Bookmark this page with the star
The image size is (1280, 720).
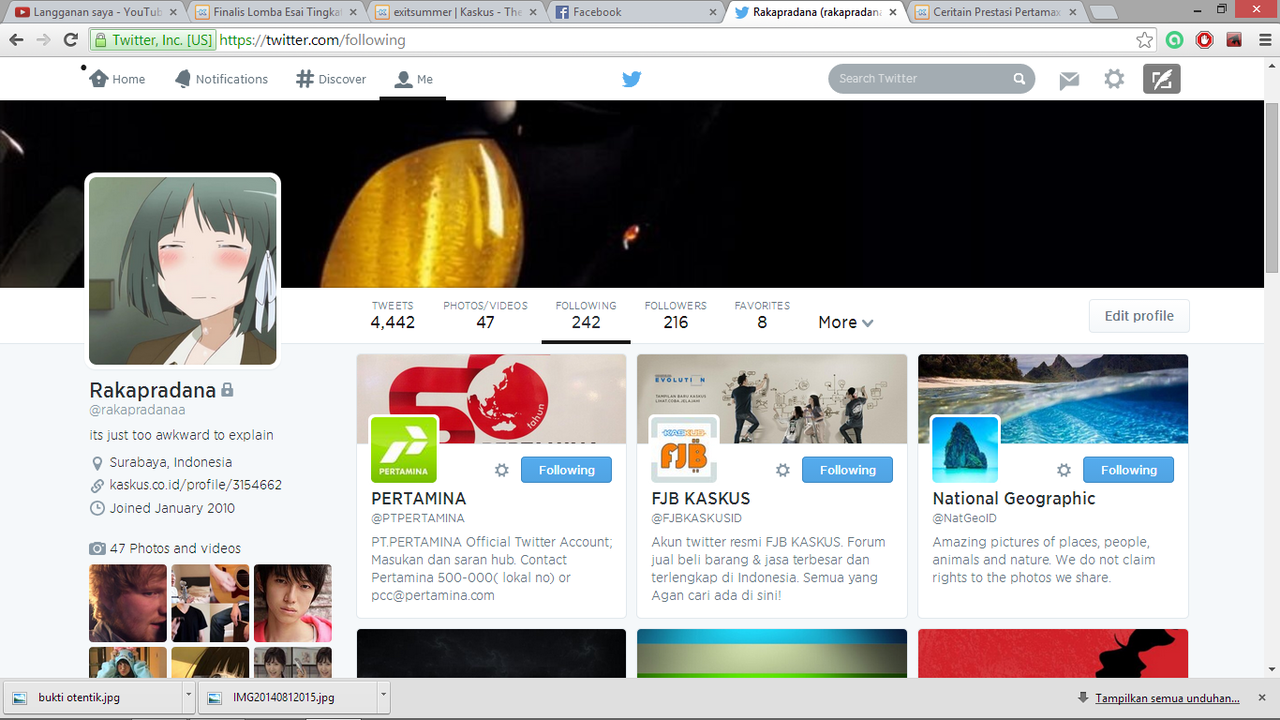tap(1145, 40)
